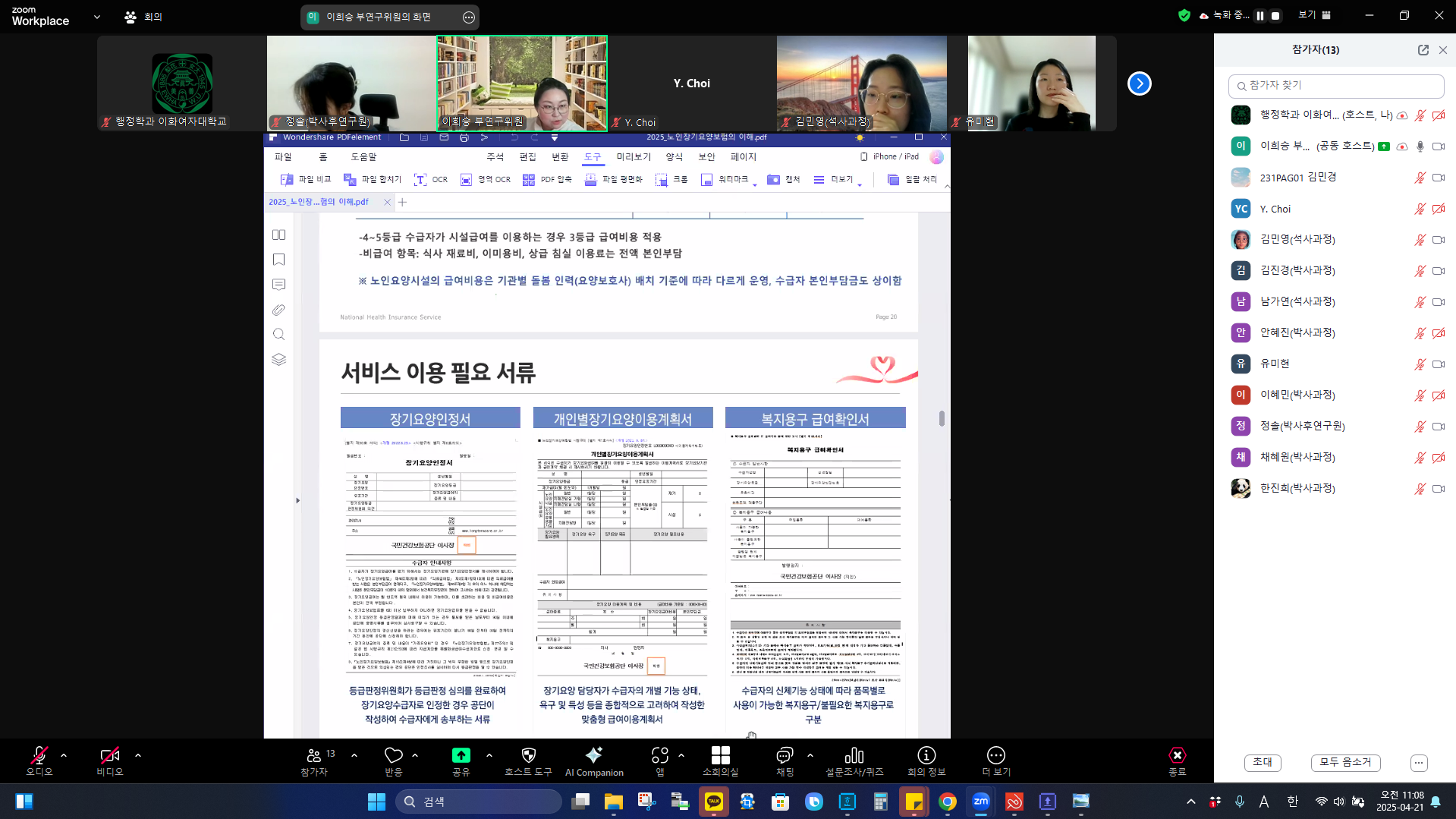1456x819 pixels.
Task: Open the attachments paperclip icon in PDFelement sidebar
Action: pos(278,310)
